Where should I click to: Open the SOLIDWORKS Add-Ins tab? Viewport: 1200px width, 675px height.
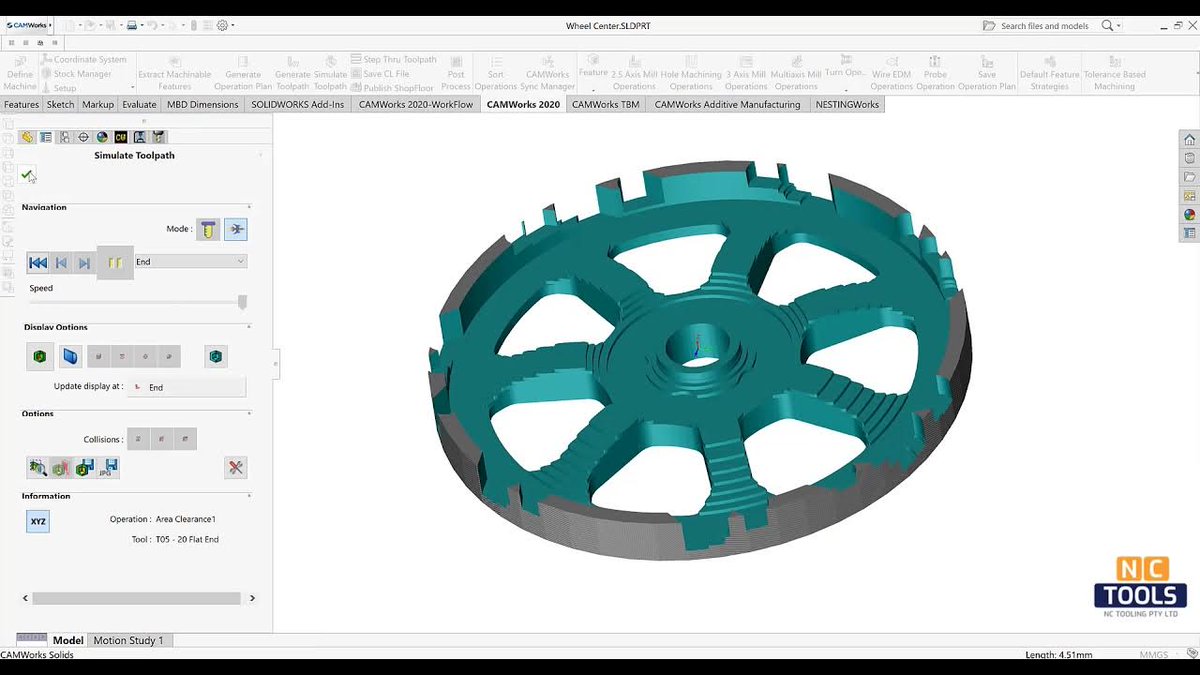pyautogui.click(x=298, y=104)
